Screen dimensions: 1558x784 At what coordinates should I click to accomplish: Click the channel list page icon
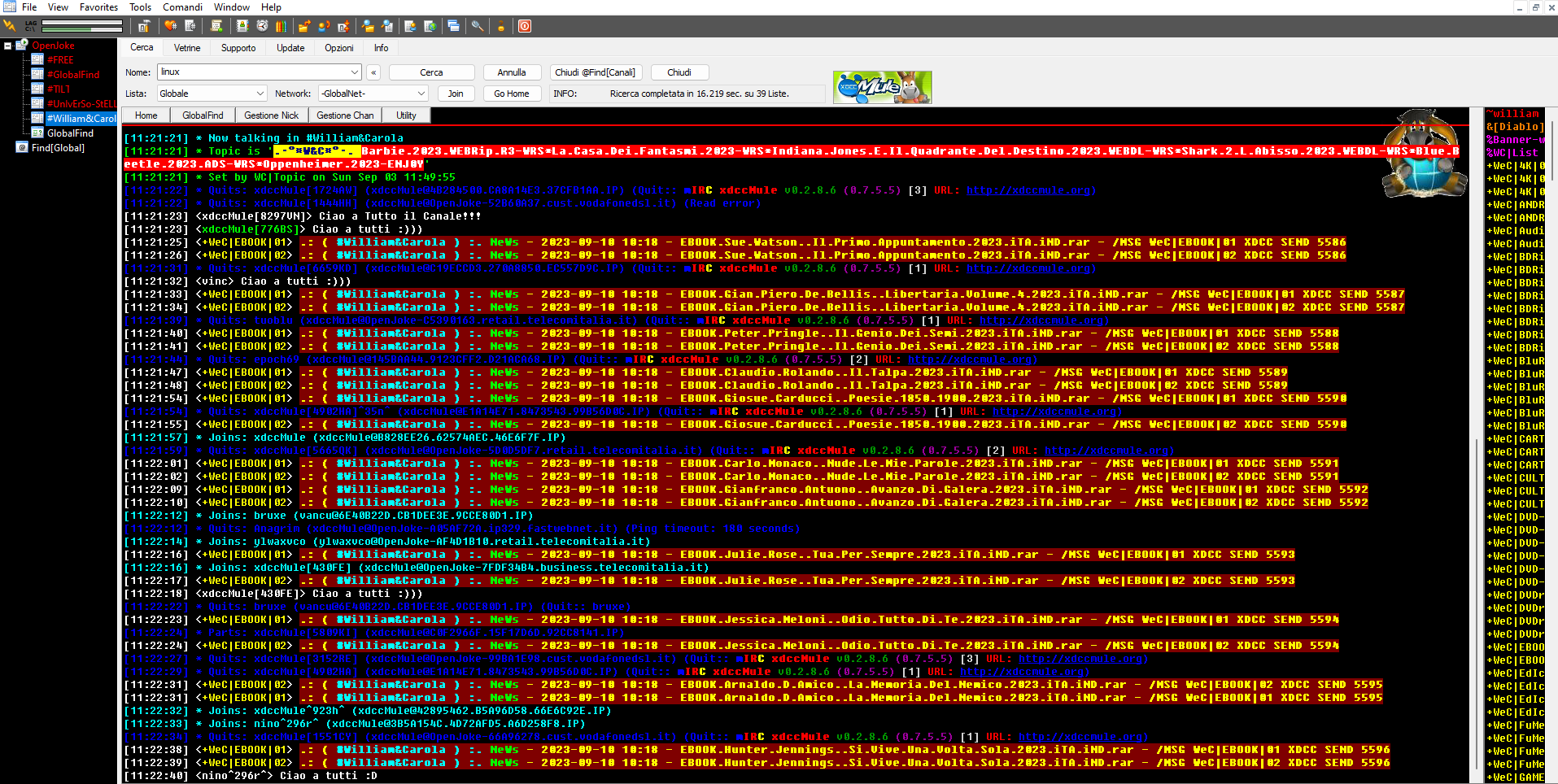click(190, 26)
